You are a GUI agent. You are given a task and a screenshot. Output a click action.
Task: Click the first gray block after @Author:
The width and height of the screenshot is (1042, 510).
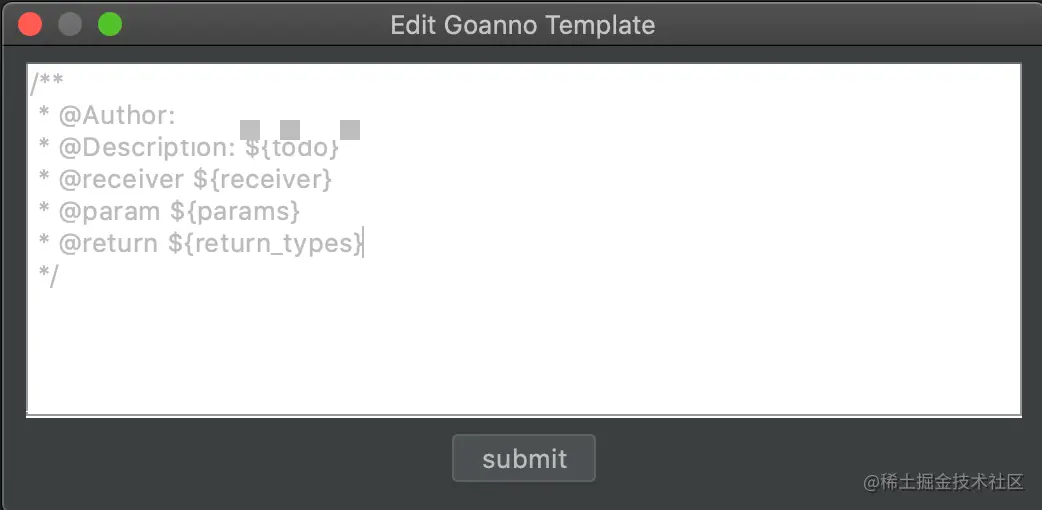click(250, 129)
